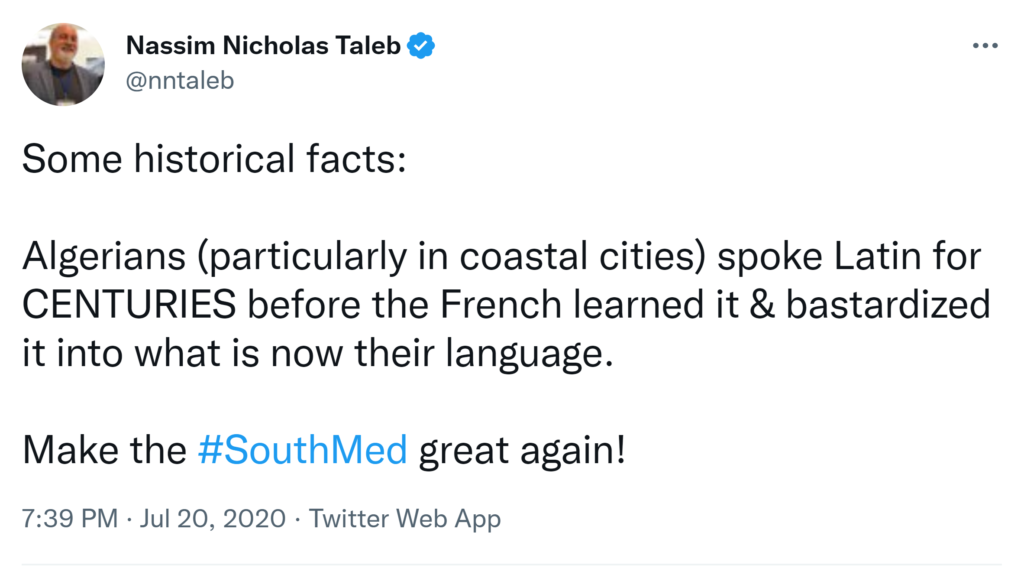Click "Make the" before the hashtag
The height and width of the screenshot is (578, 1024).
pyautogui.click(x=103, y=450)
